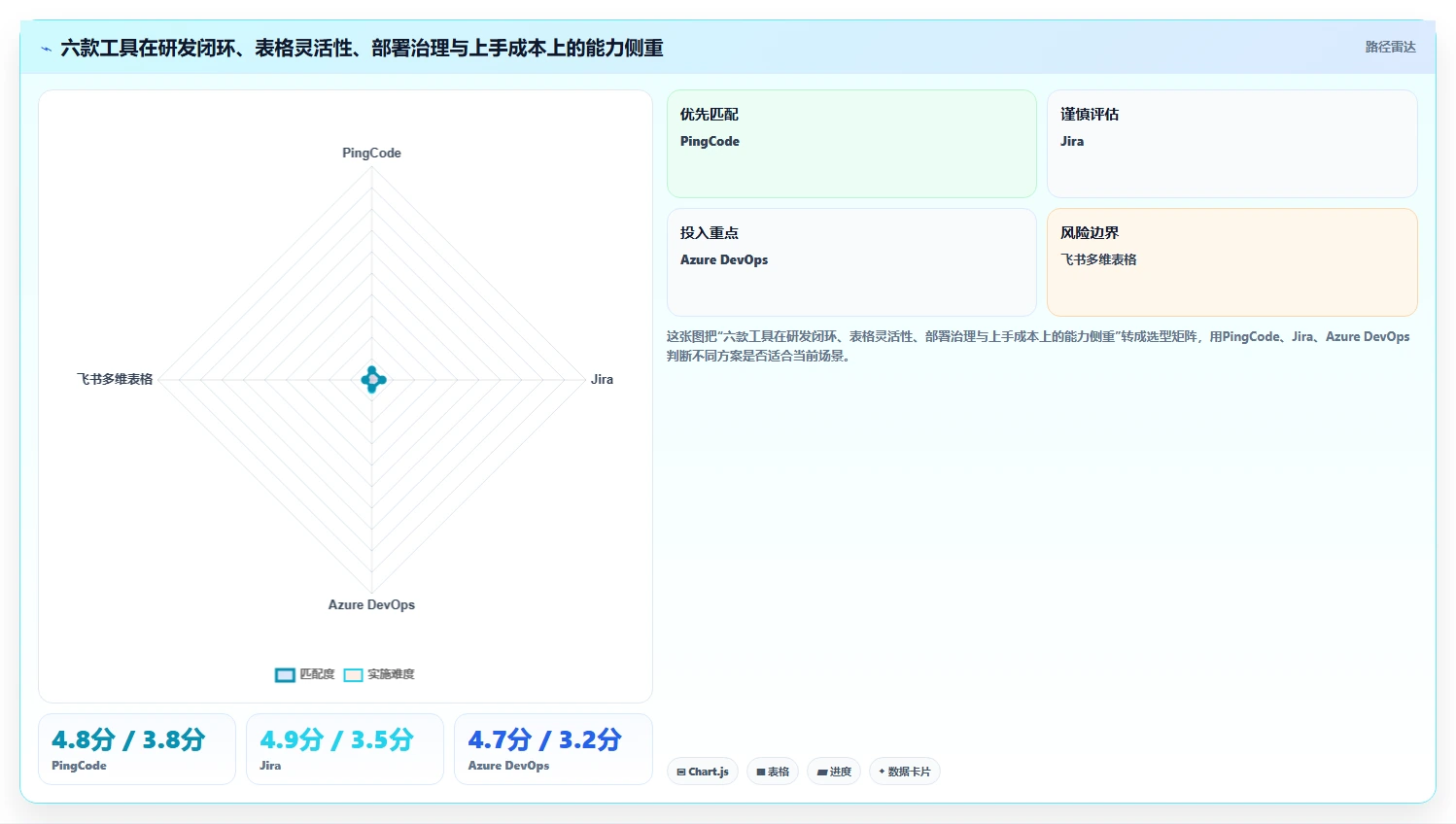This screenshot has height=824, width=1456.
Task: Click the main title 六款工具在研发闭环
Action: click(x=362, y=48)
